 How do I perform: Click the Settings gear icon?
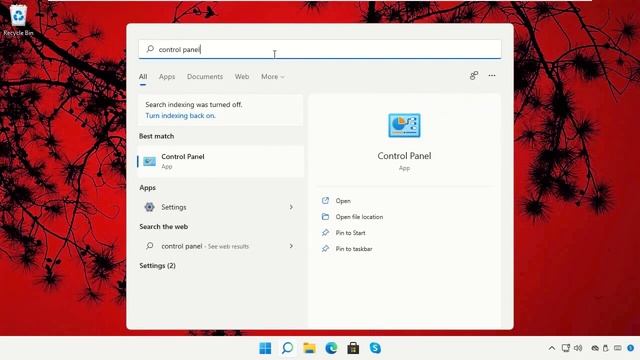[x=149, y=207]
